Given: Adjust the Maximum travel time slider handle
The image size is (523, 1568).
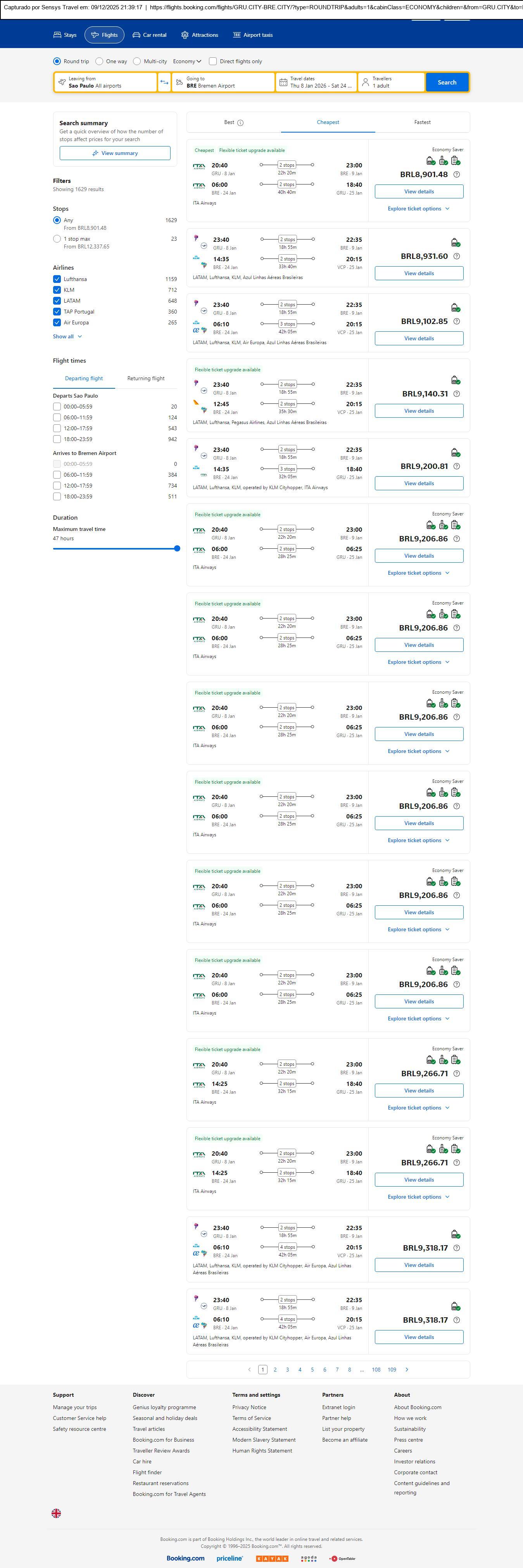Looking at the screenshot, I should (177, 548).
